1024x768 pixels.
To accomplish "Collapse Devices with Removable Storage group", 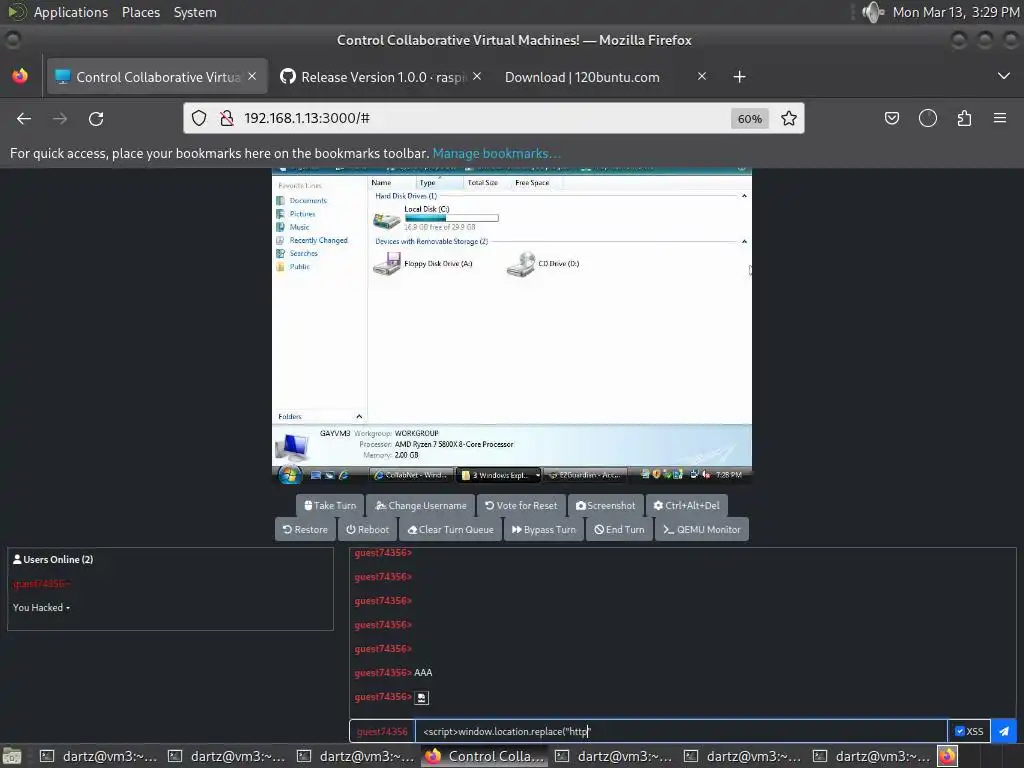I will point(744,242).
